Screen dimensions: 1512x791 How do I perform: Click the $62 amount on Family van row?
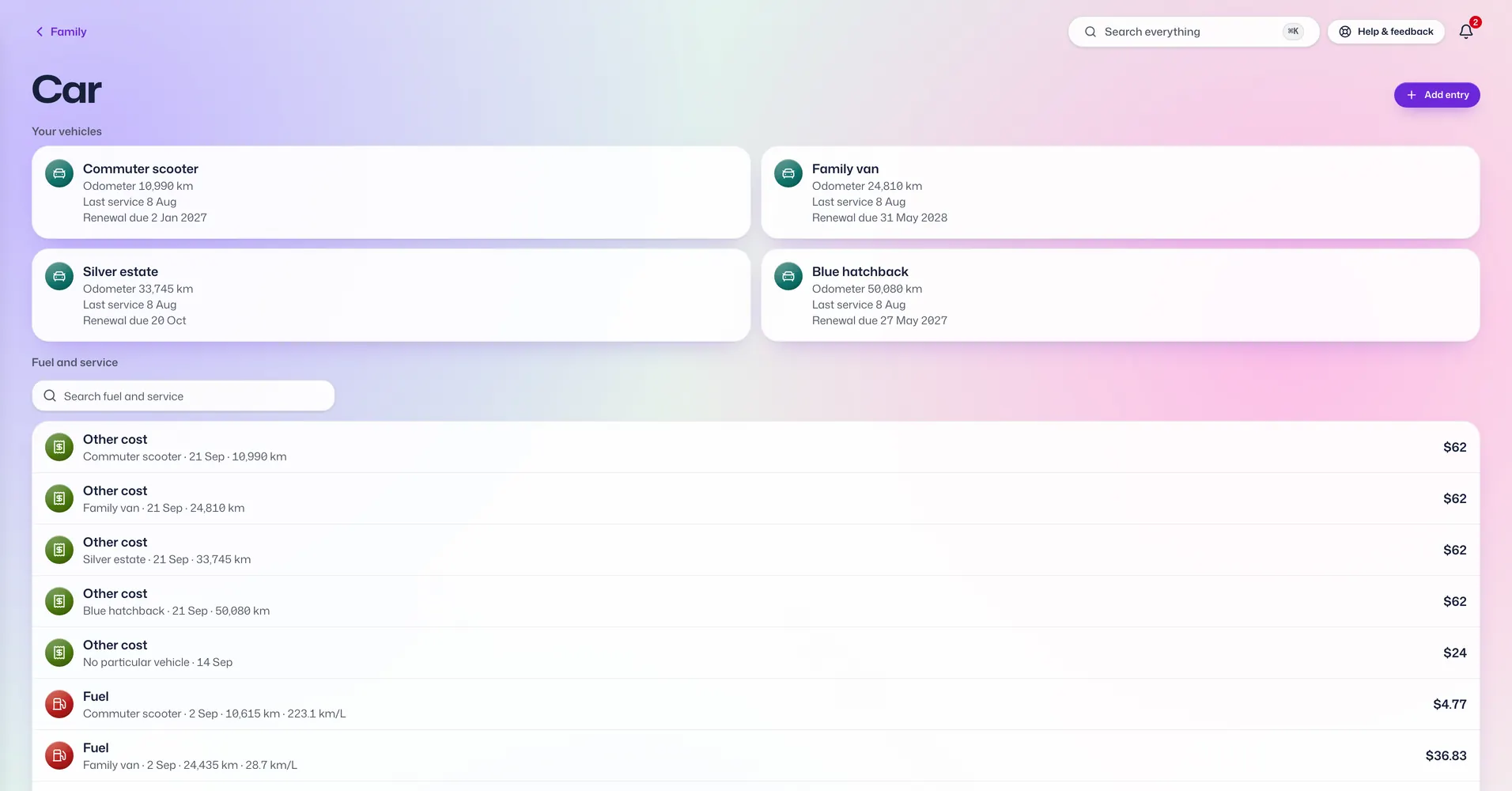coord(1455,498)
